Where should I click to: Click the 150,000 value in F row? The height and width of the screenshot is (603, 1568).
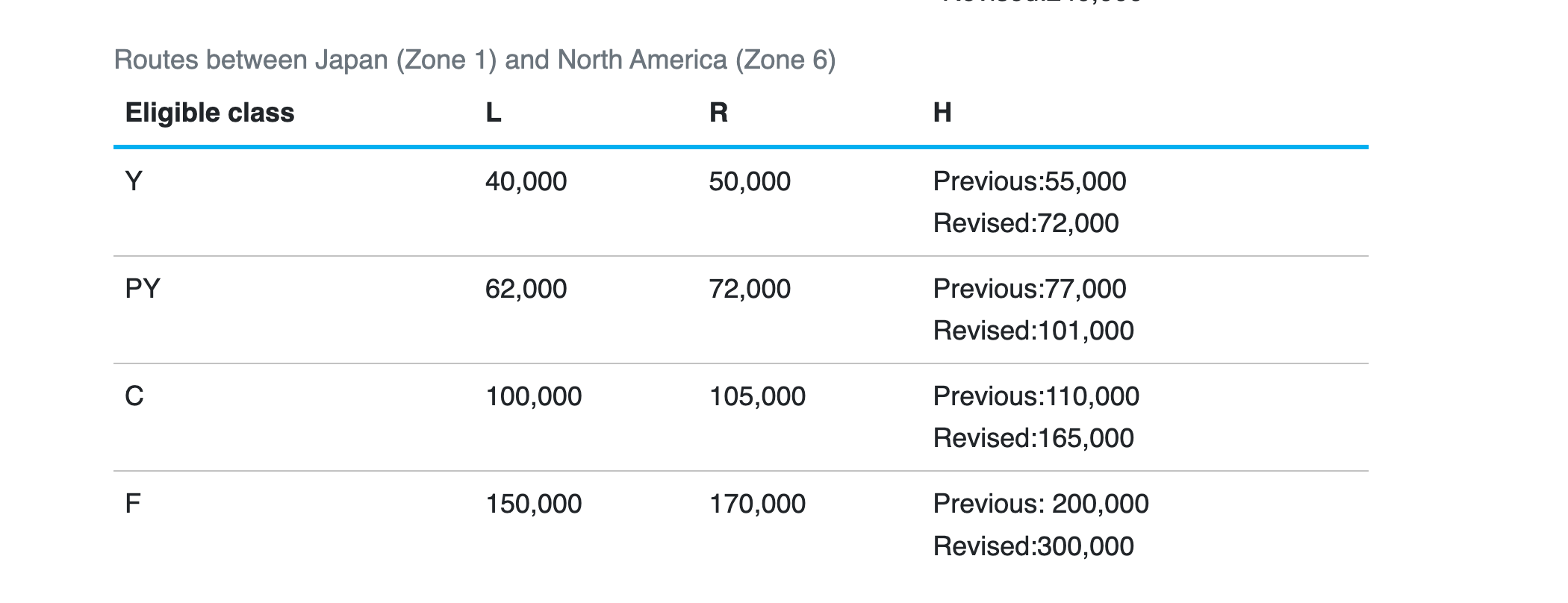[x=533, y=504]
